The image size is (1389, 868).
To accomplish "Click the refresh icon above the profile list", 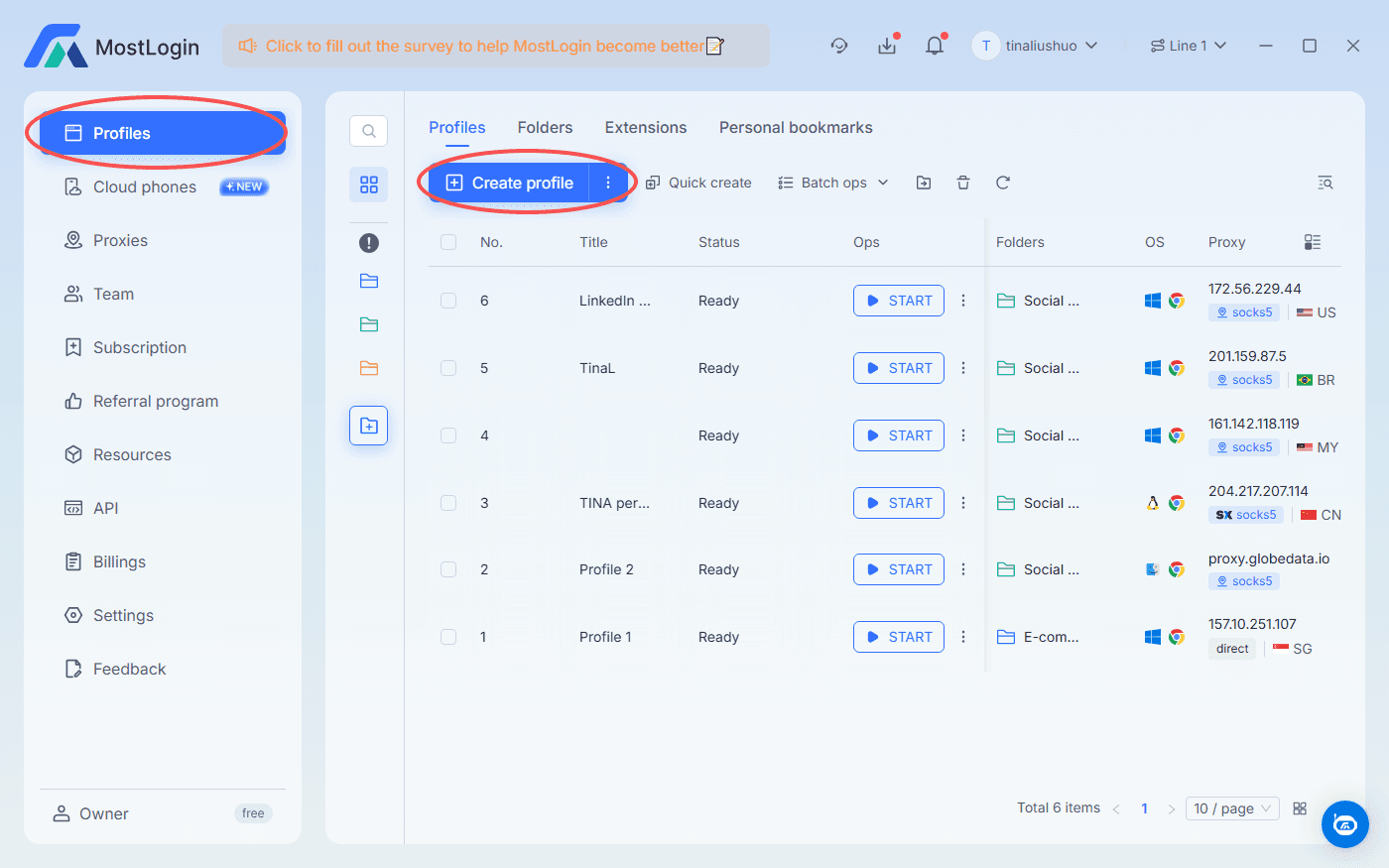I will pyautogui.click(x=1002, y=183).
